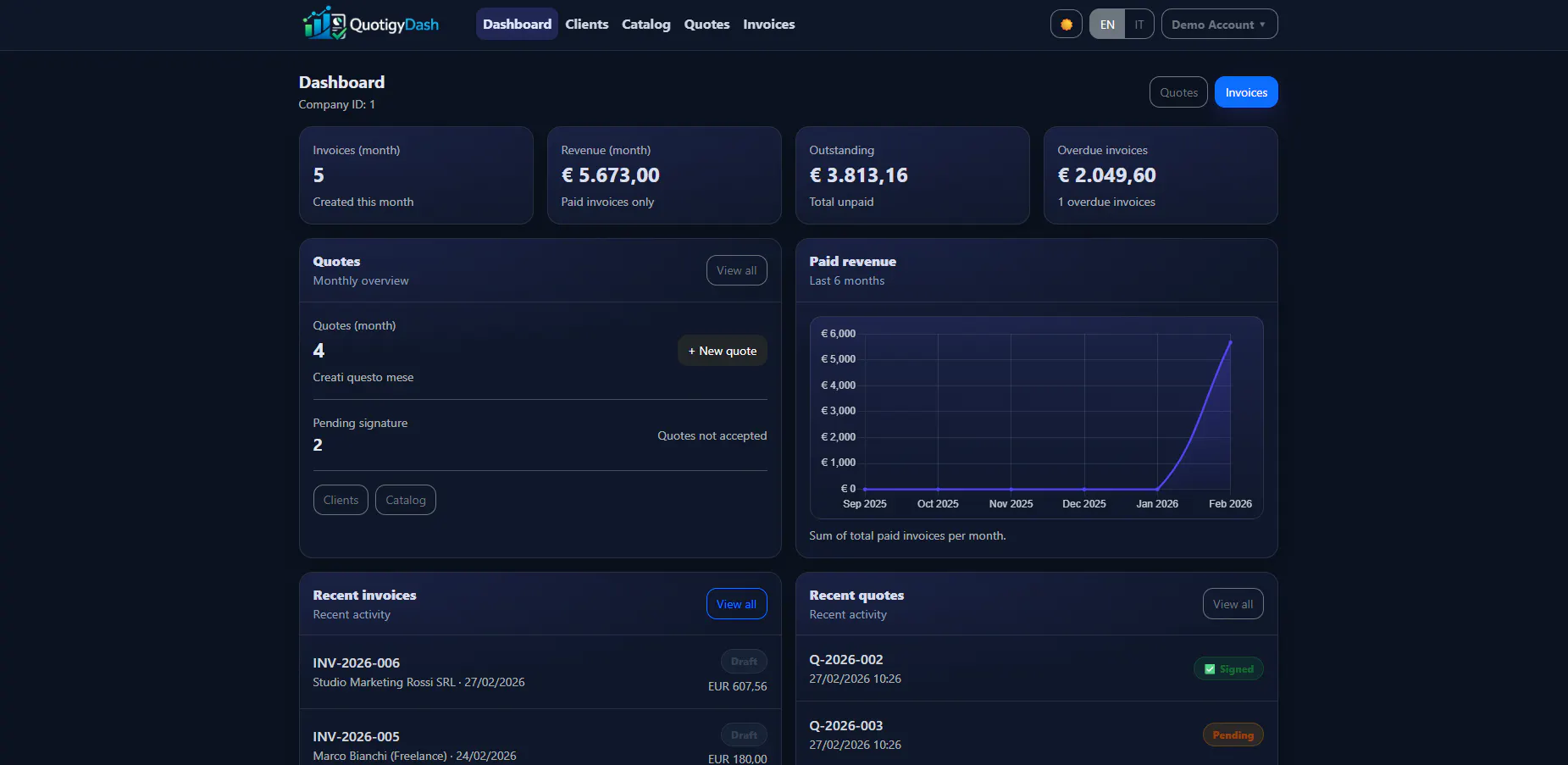Go to Clients in top navigation

click(586, 24)
